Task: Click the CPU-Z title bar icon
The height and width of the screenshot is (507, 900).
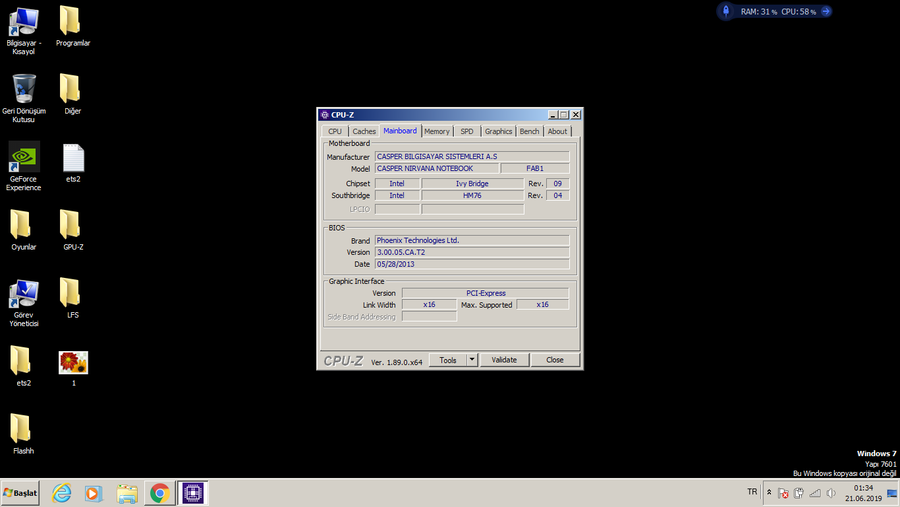Action: (x=325, y=115)
